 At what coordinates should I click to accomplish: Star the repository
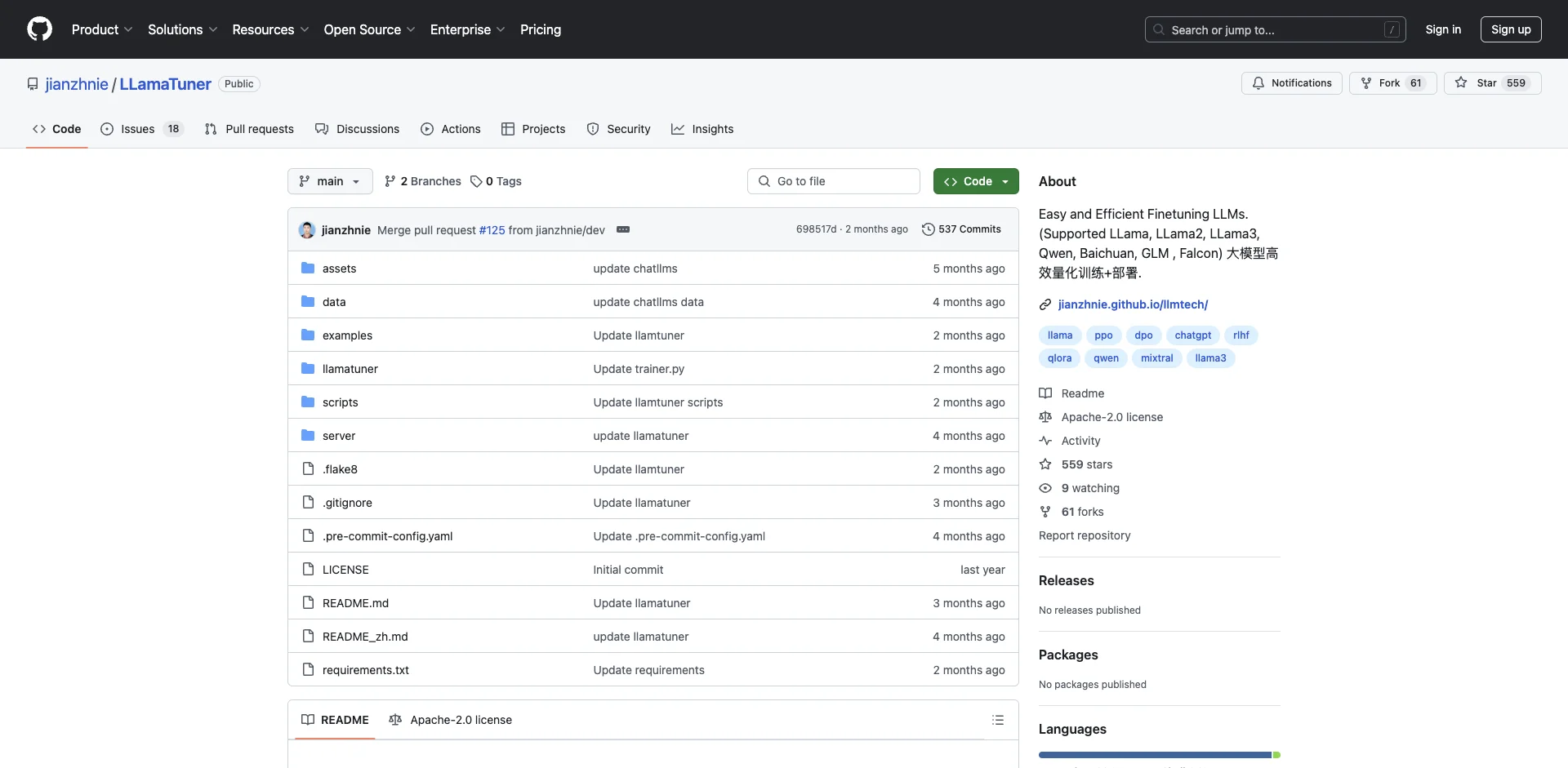[x=1492, y=83]
